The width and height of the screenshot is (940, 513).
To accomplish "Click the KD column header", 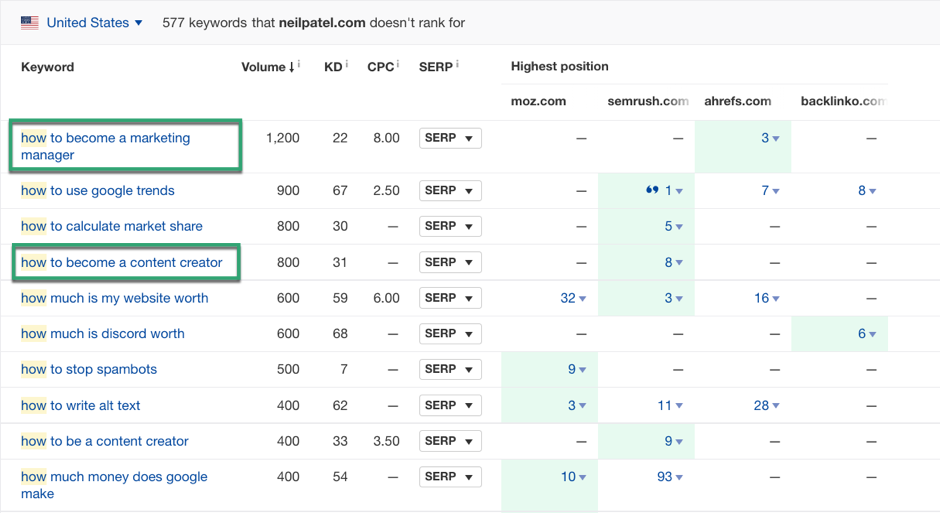I will pos(333,67).
